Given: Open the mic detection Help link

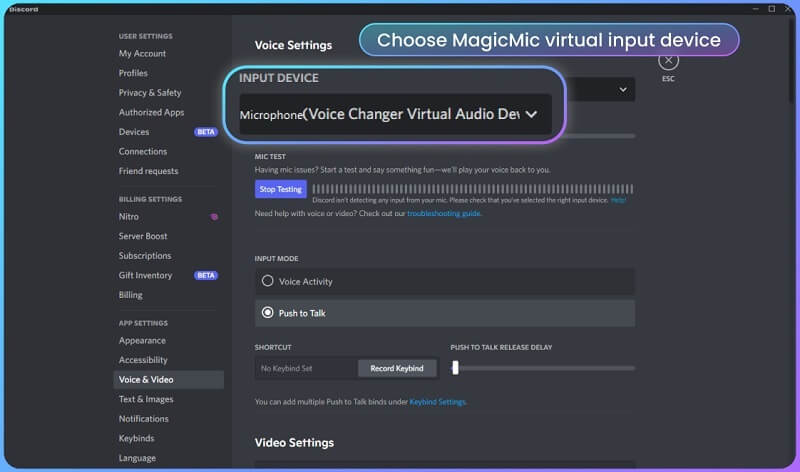Looking at the screenshot, I should click(x=618, y=201).
